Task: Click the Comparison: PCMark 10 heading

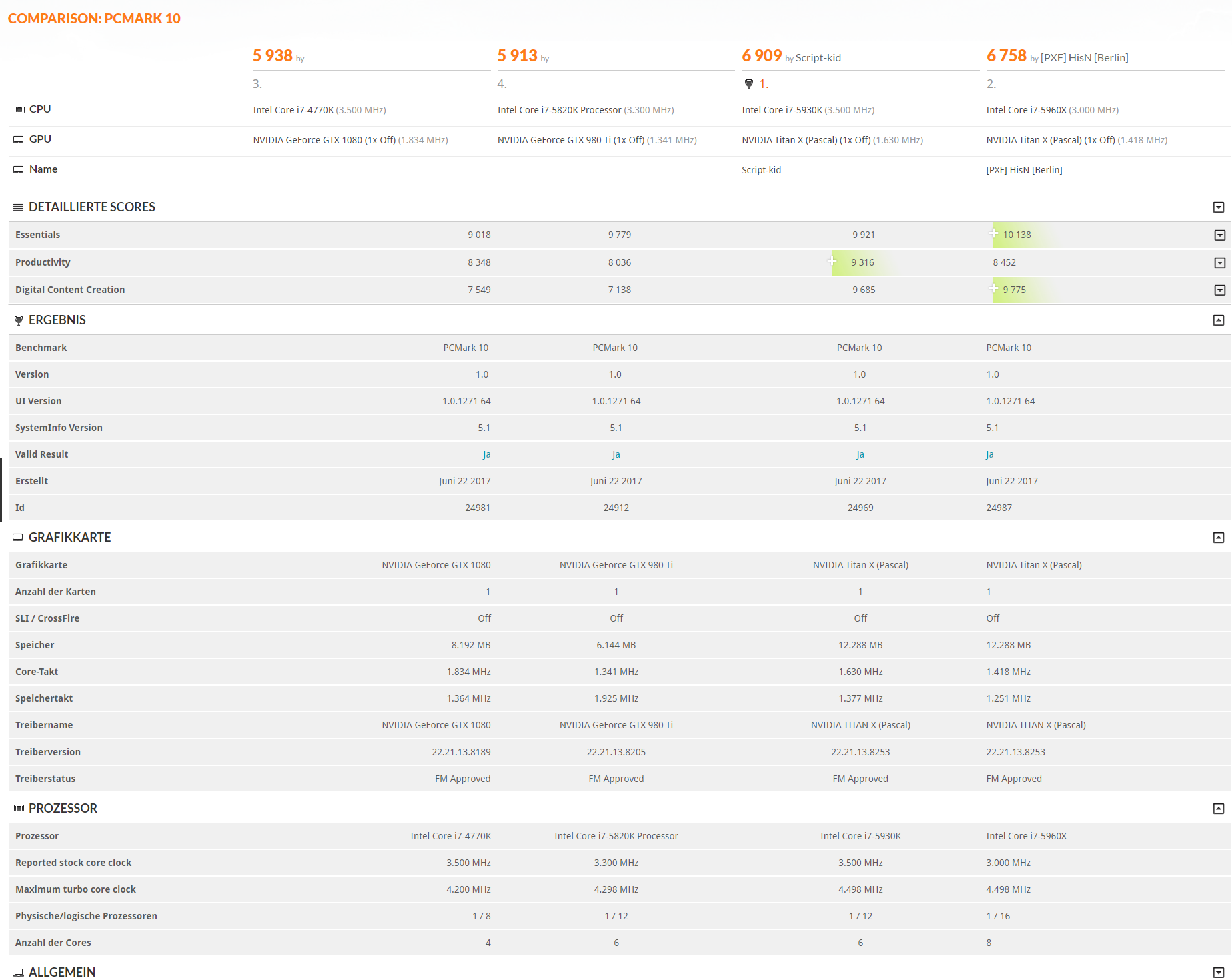Action: pos(94,19)
